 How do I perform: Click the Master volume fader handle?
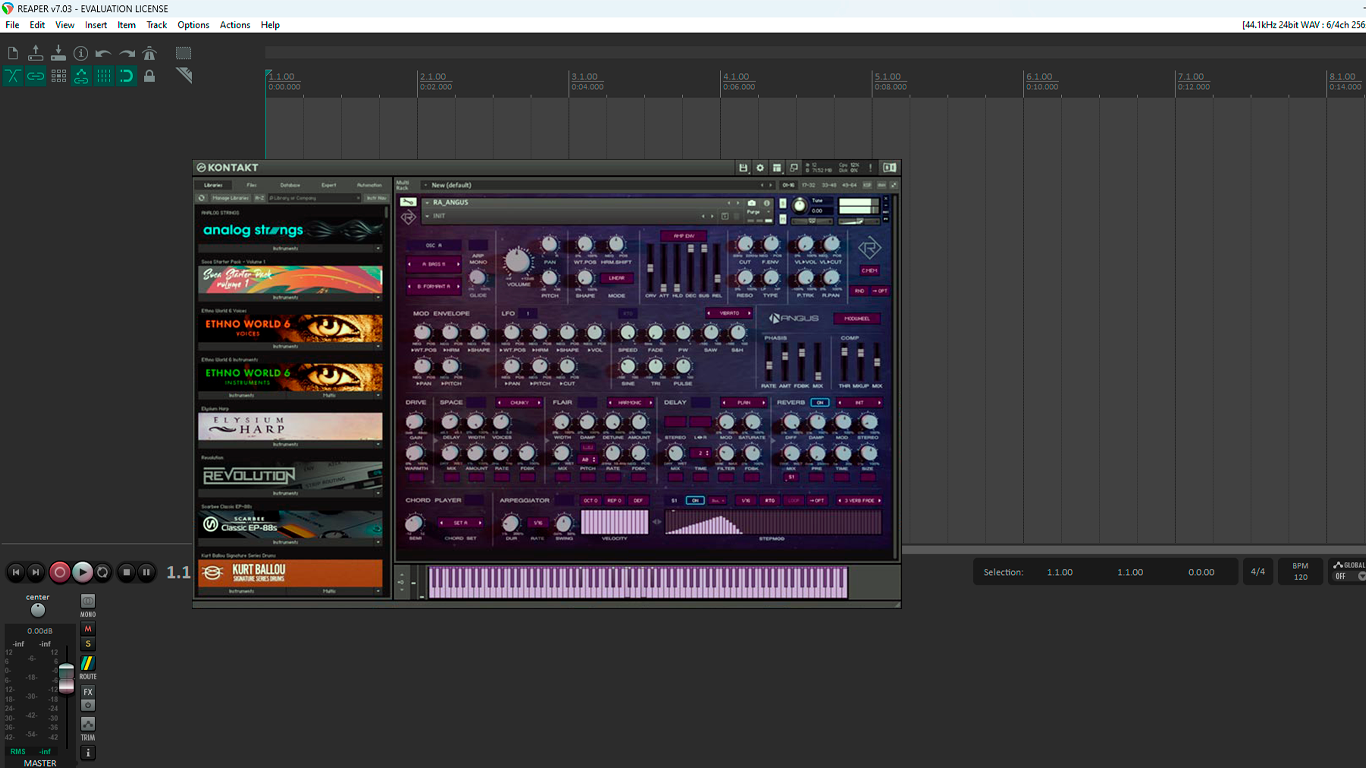(66, 678)
